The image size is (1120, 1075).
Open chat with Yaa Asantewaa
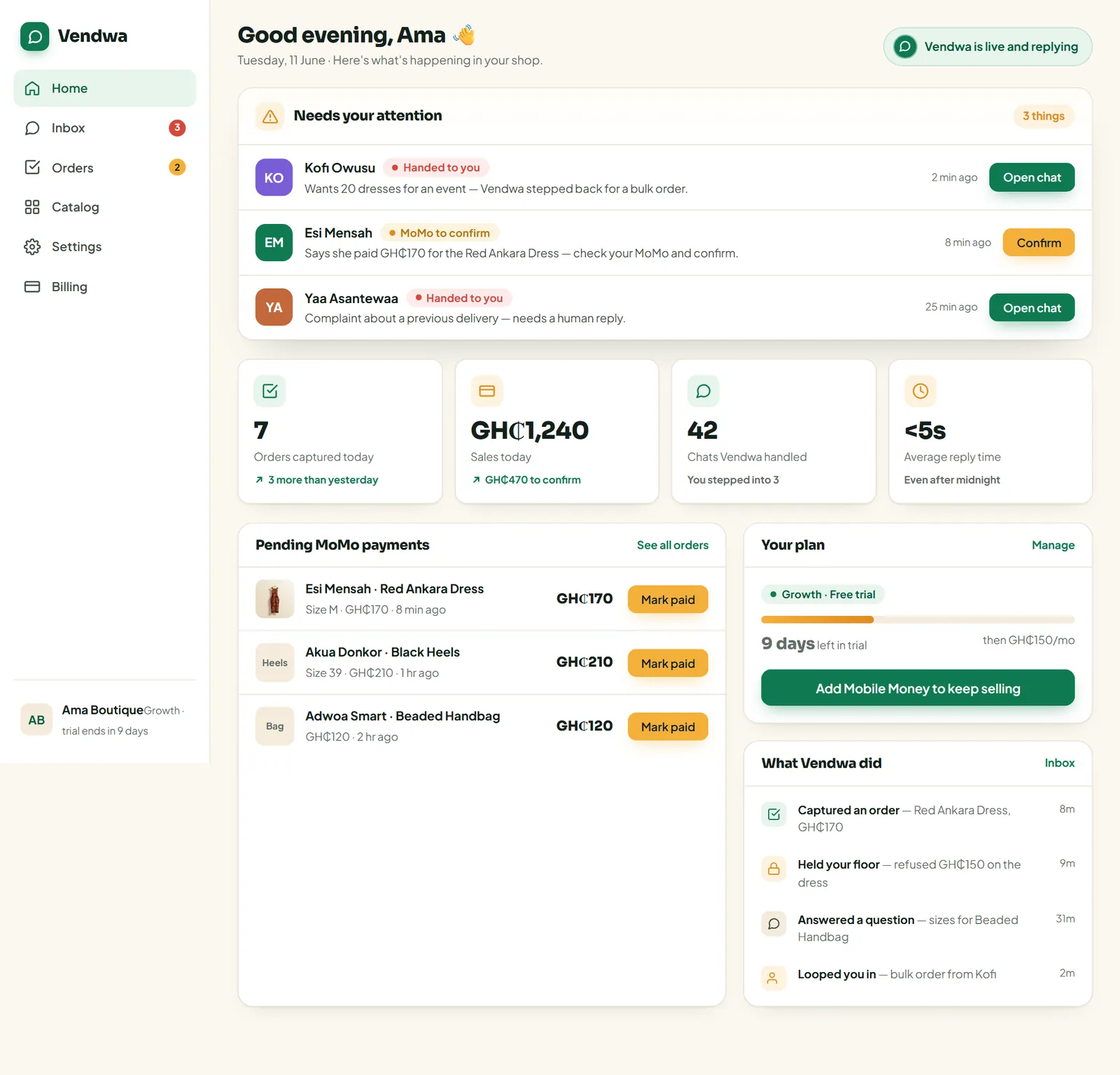click(1032, 308)
